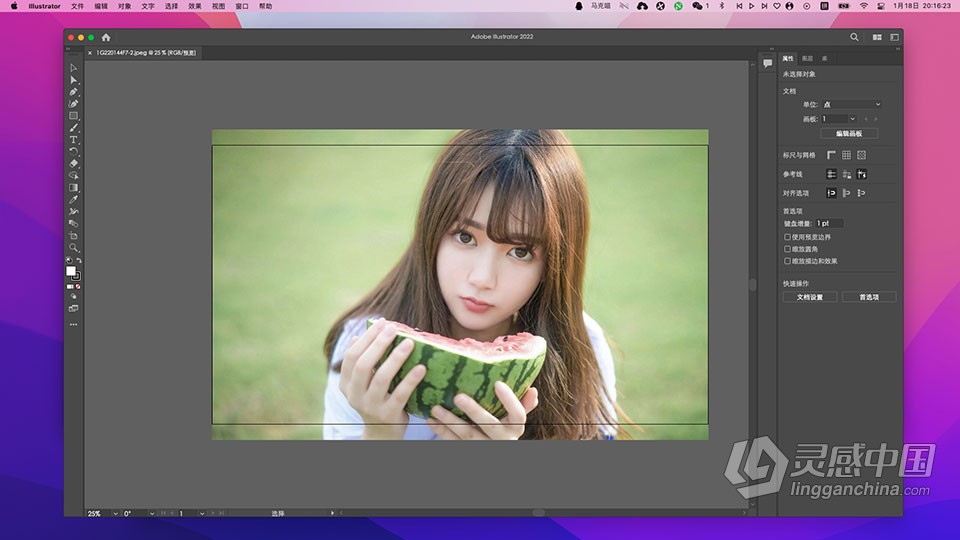Enable the 使用预览边界 checkbox
Screen dimensions: 960x540
(x=787, y=237)
